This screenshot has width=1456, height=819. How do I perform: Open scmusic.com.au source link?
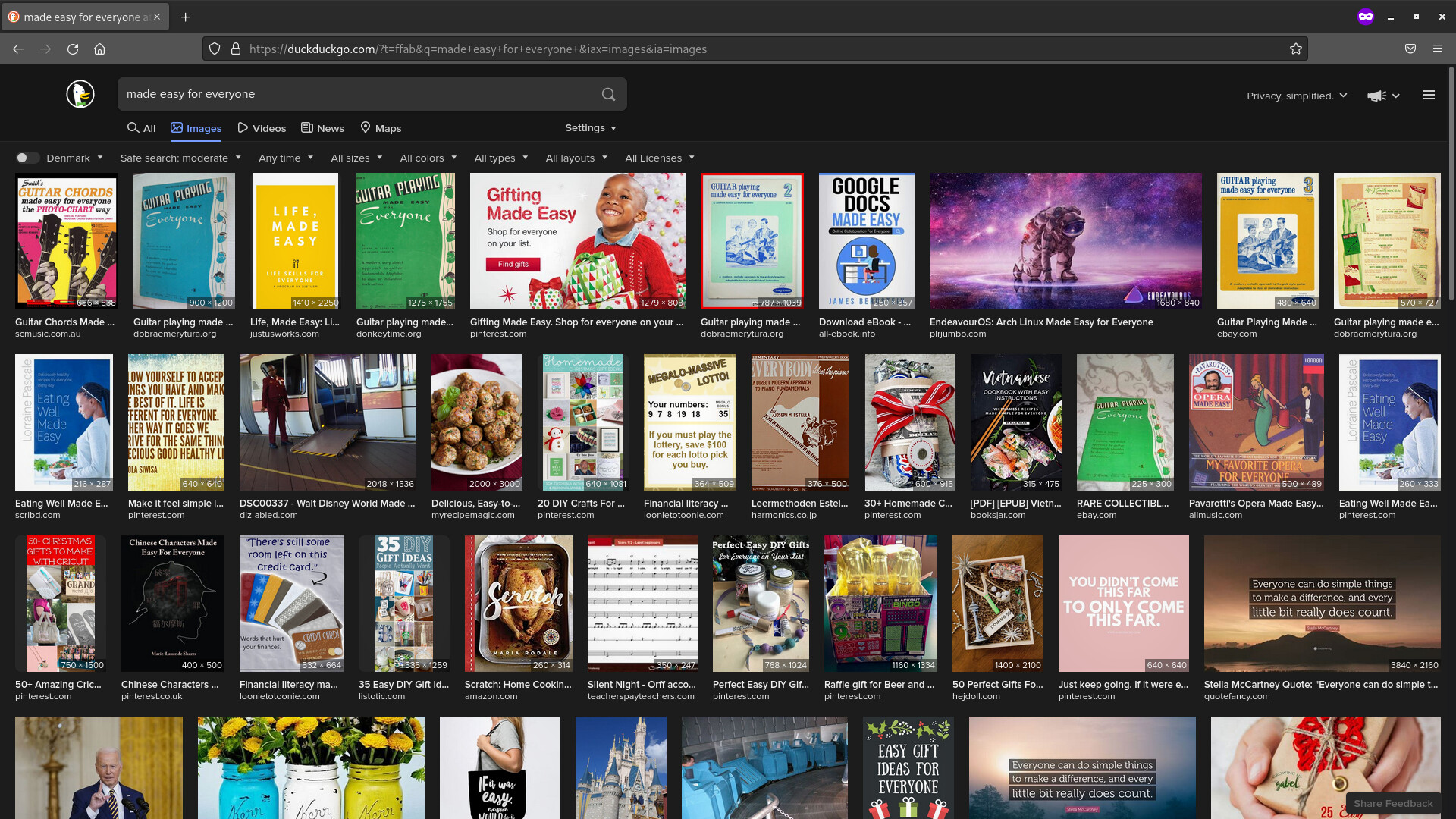tap(48, 334)
